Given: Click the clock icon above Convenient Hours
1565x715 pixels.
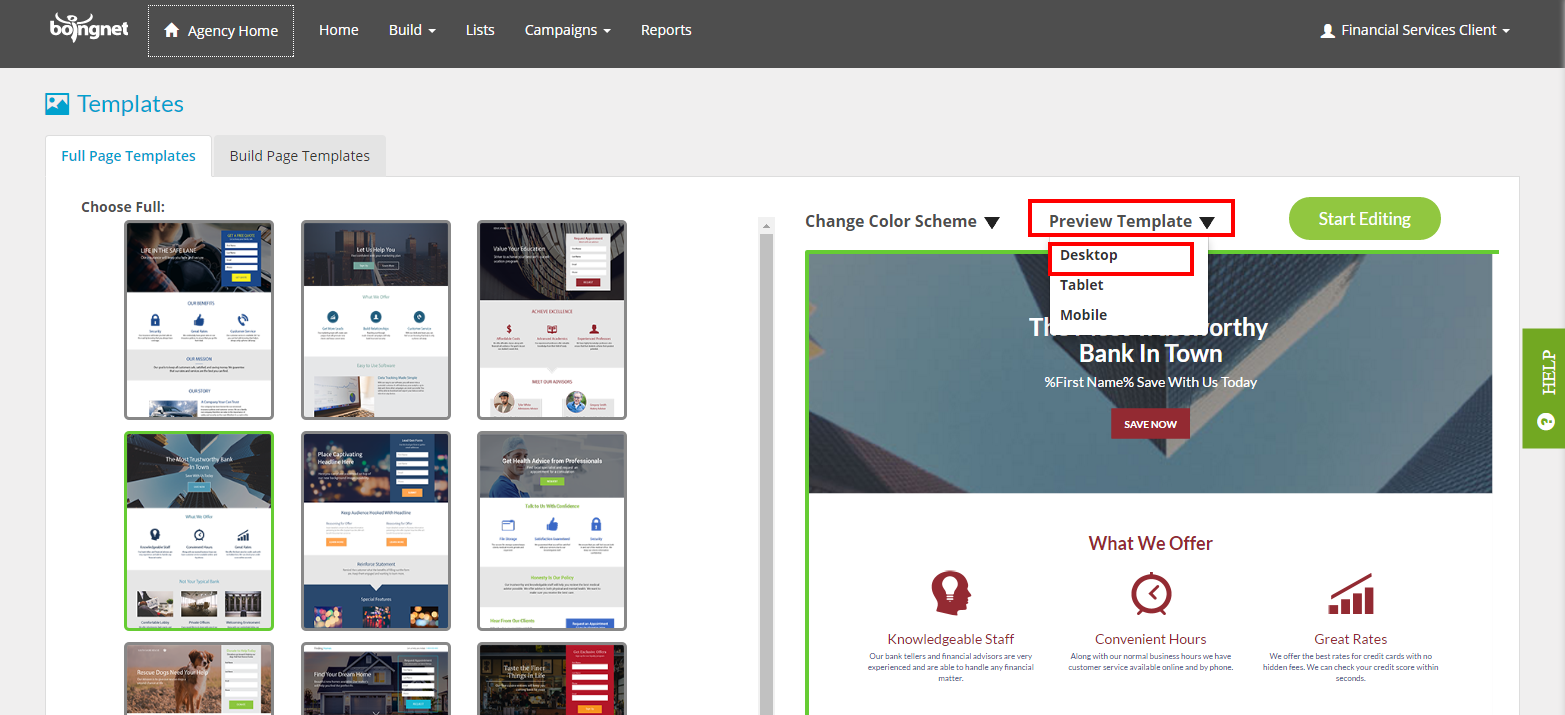Looking at the screenshot, I should coord(1151,594).
